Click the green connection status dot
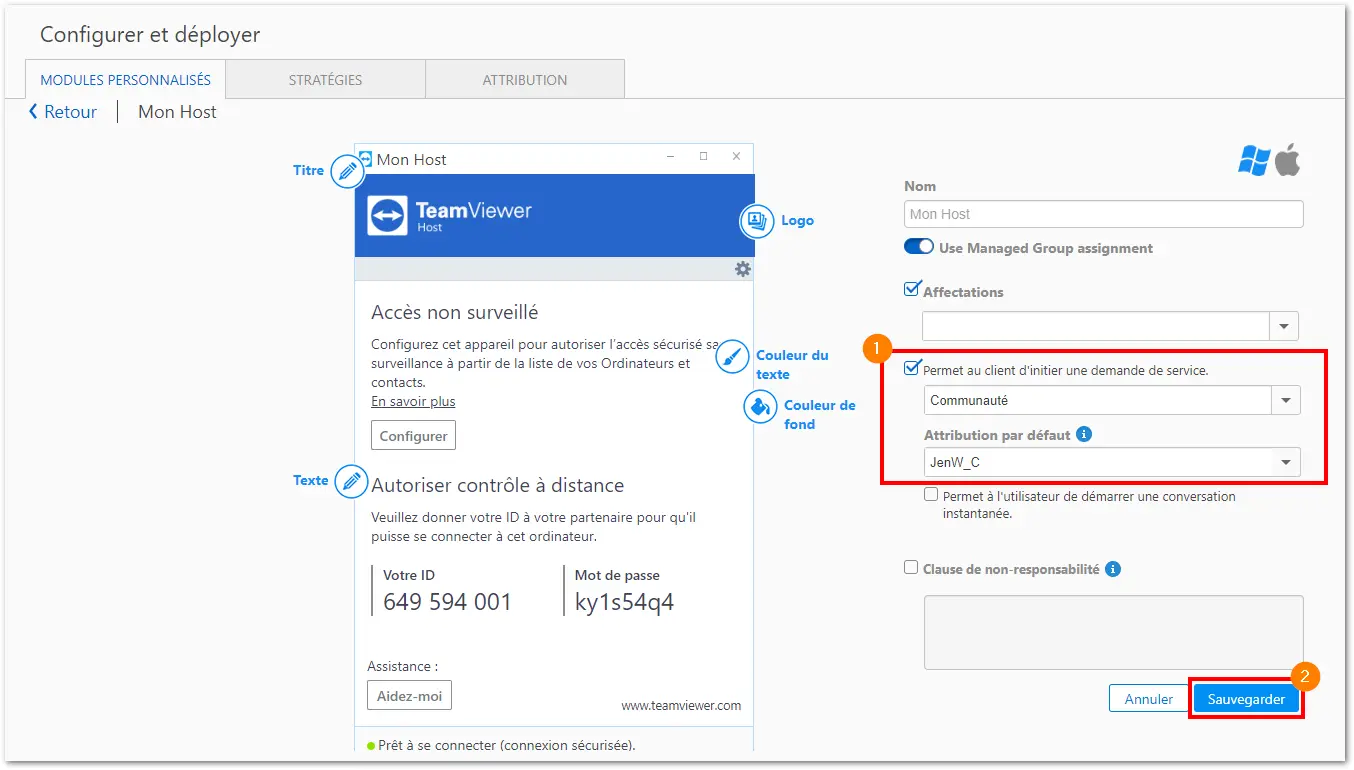 pos(371,746)
